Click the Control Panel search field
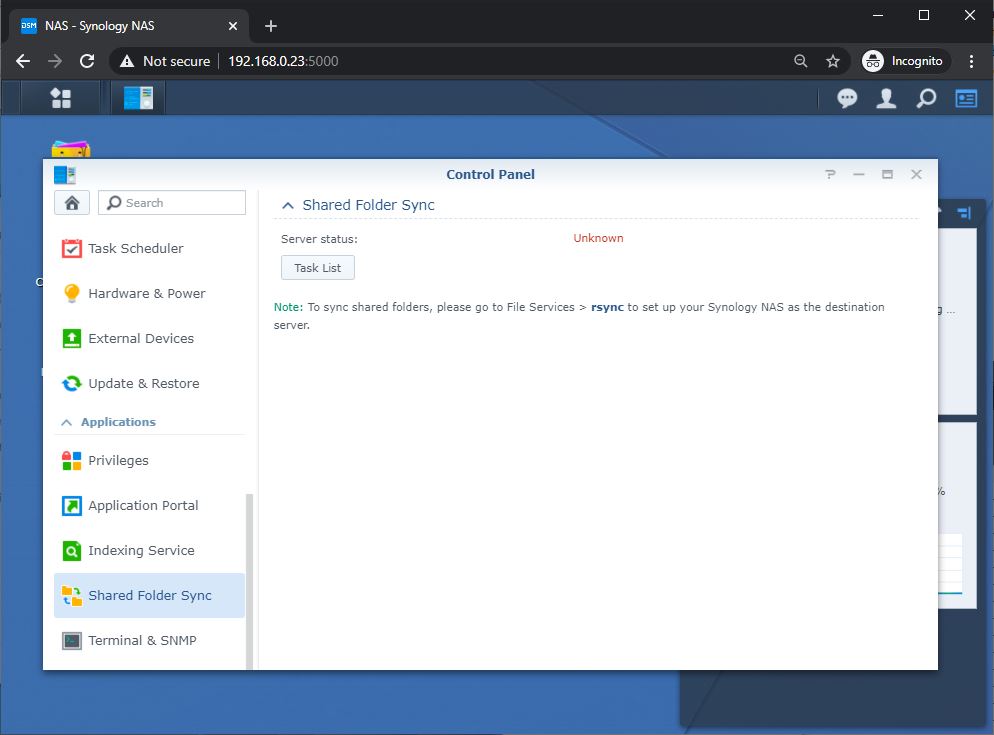 tap(172, 203)
